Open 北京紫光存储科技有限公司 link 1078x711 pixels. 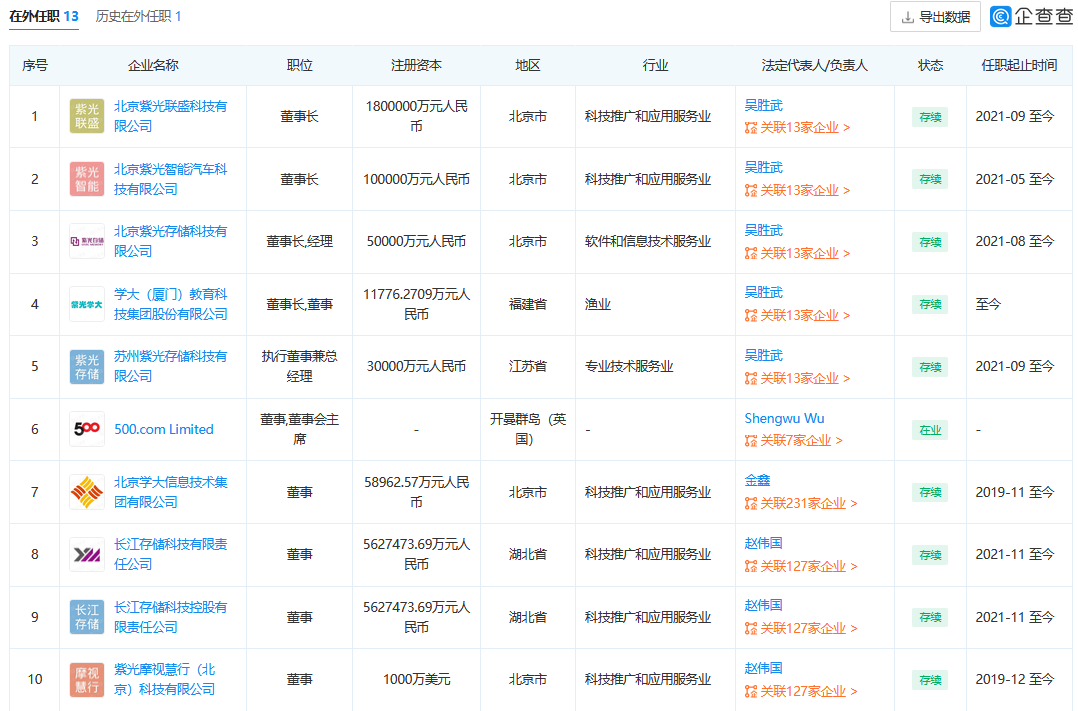tap(170, 241)
